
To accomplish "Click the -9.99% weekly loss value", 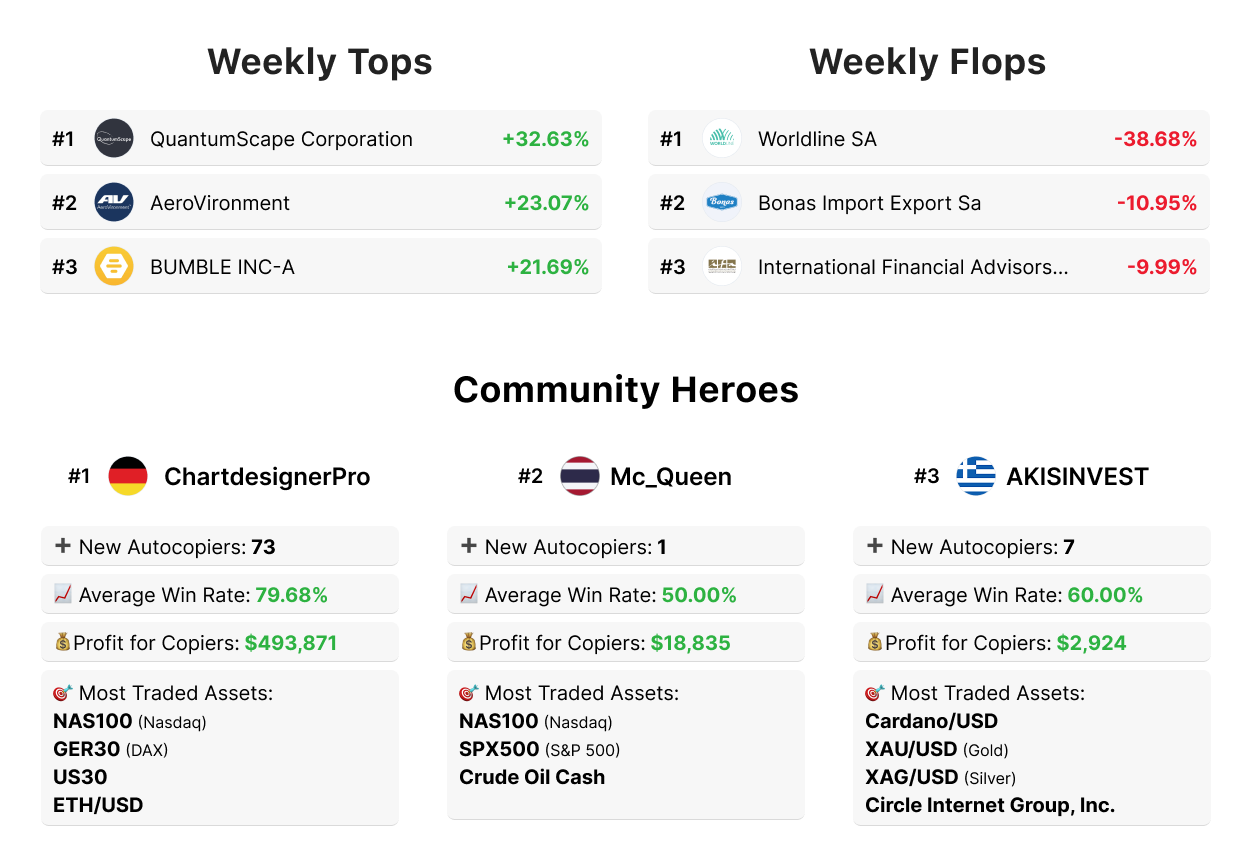I will coord(1162,267).
